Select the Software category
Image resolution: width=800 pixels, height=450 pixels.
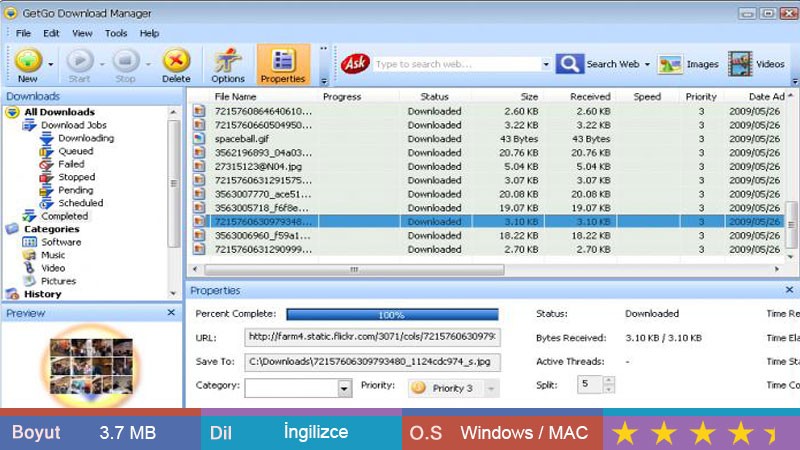click(61, 242)
